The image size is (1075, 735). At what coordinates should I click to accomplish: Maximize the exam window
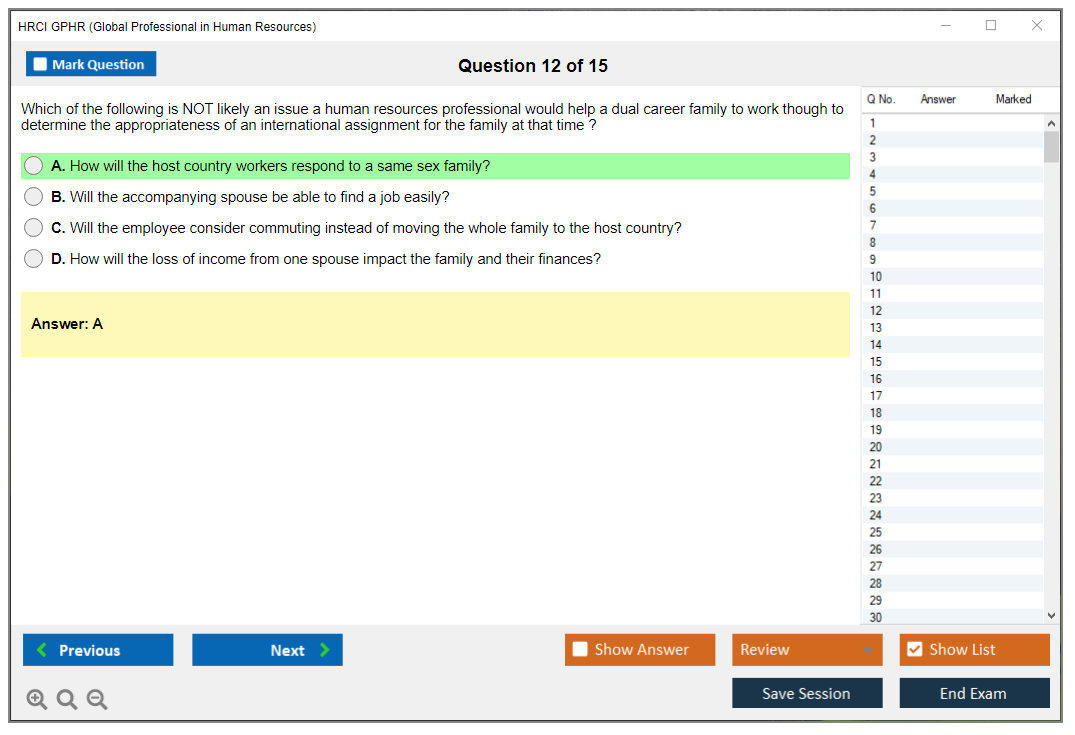991,26
